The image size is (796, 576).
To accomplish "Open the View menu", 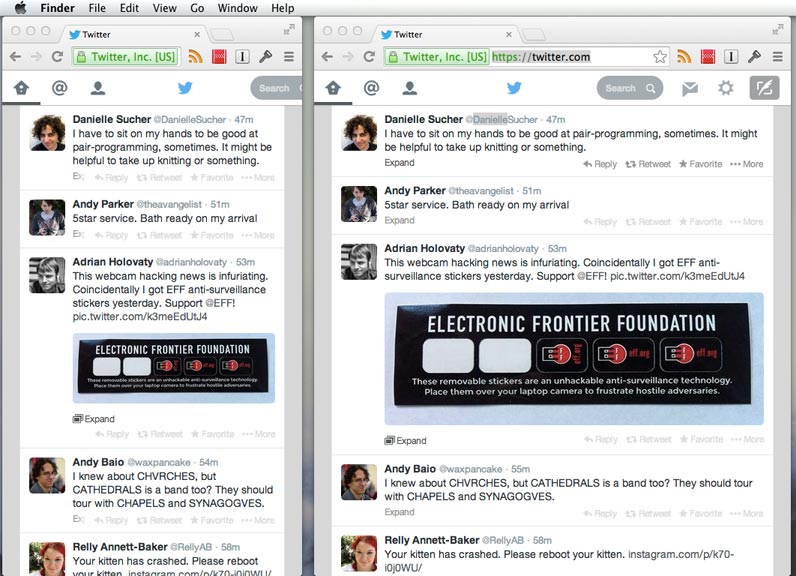I will pos(164,8).
